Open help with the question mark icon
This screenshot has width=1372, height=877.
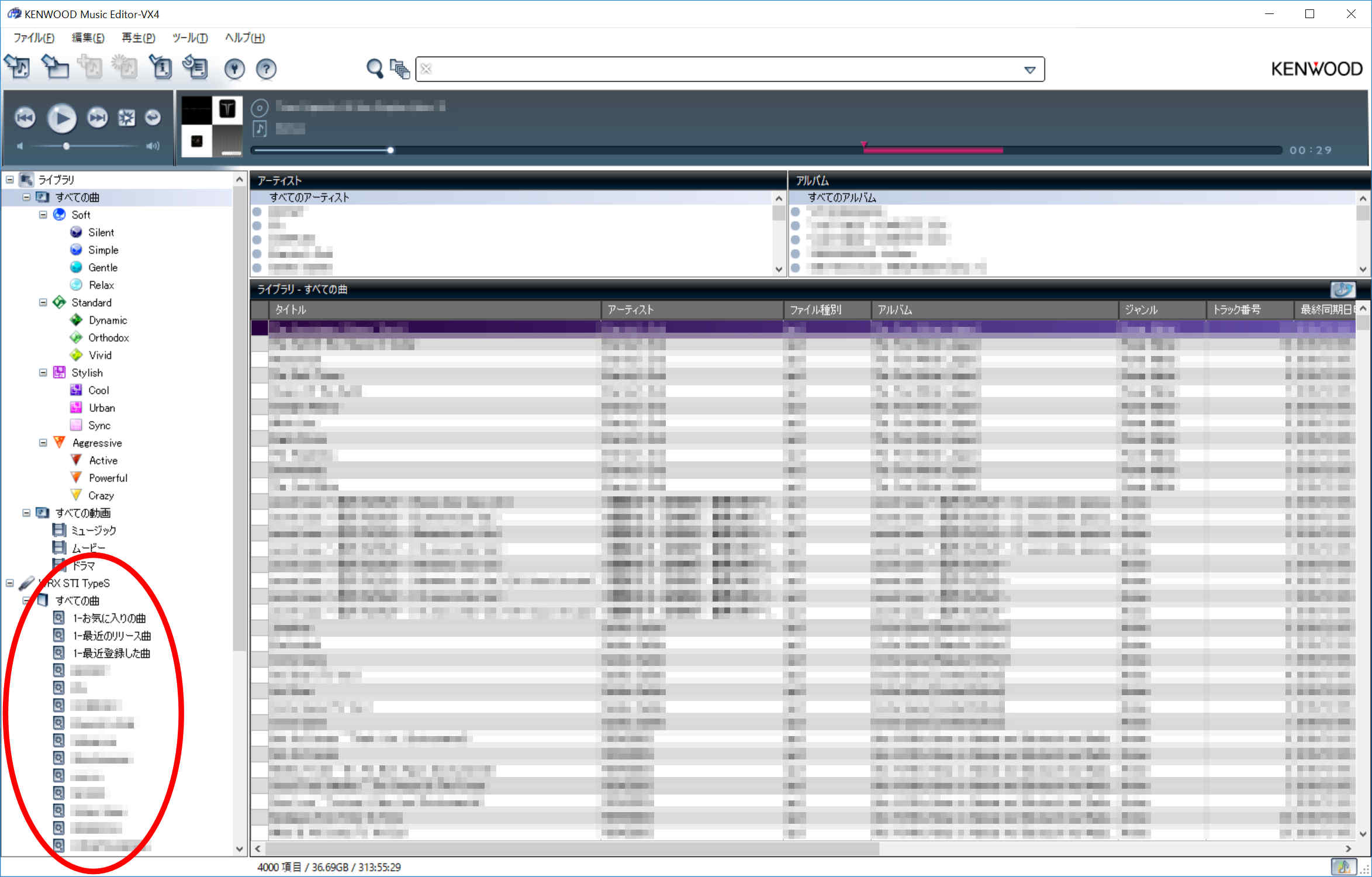click(266, 69)
